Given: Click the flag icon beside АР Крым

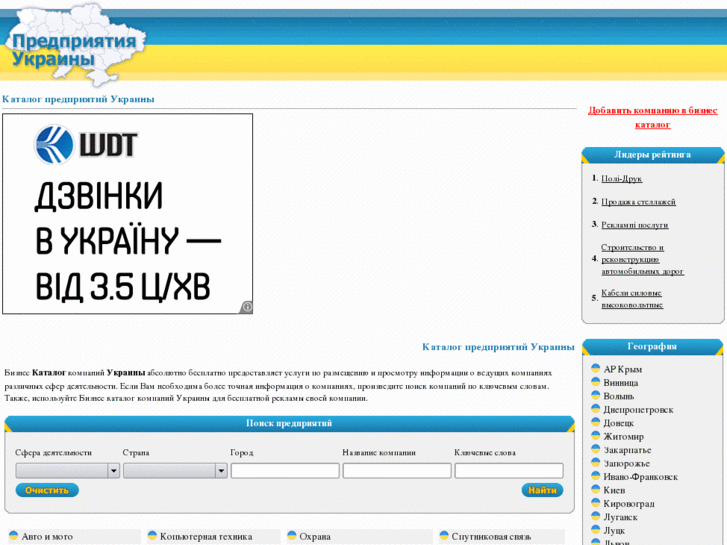Looking at the screenshot, I should point(596,368).
